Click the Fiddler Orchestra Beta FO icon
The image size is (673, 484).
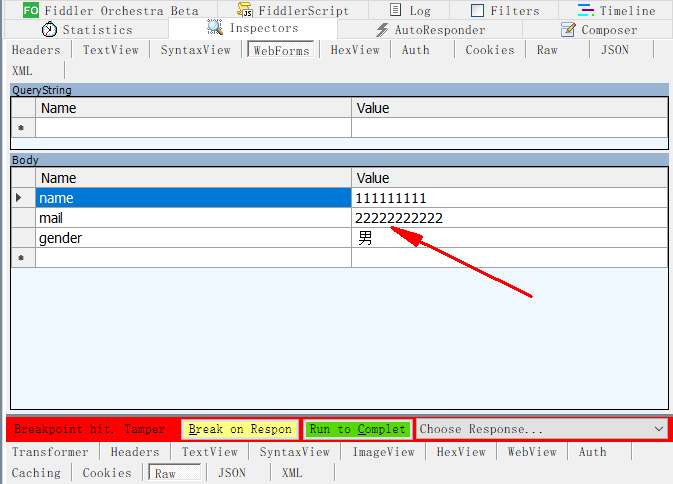(x=31, y=9)
